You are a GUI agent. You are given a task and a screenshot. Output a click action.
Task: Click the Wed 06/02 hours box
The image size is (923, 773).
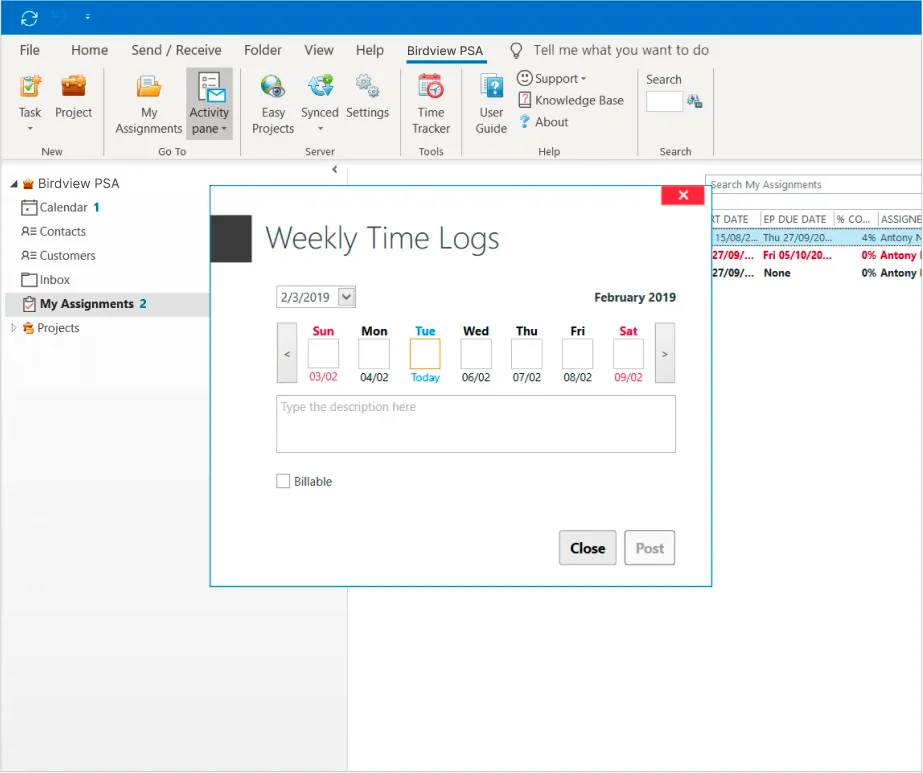point(476,353)
